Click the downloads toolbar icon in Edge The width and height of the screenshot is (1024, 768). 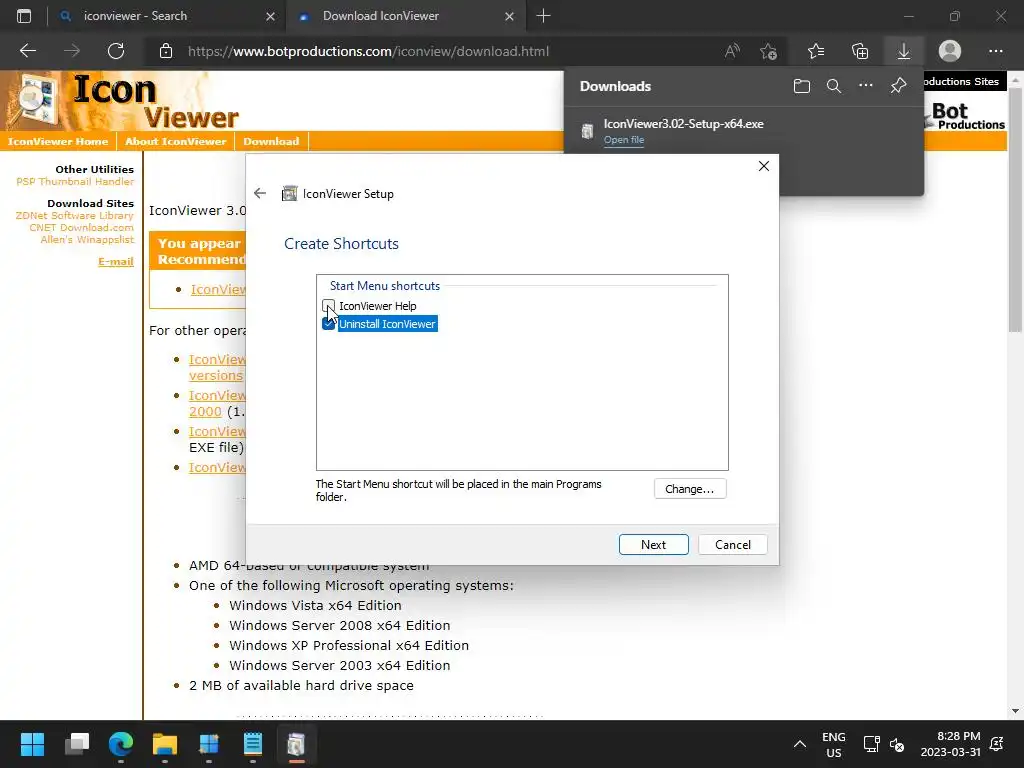pos(904,51)
